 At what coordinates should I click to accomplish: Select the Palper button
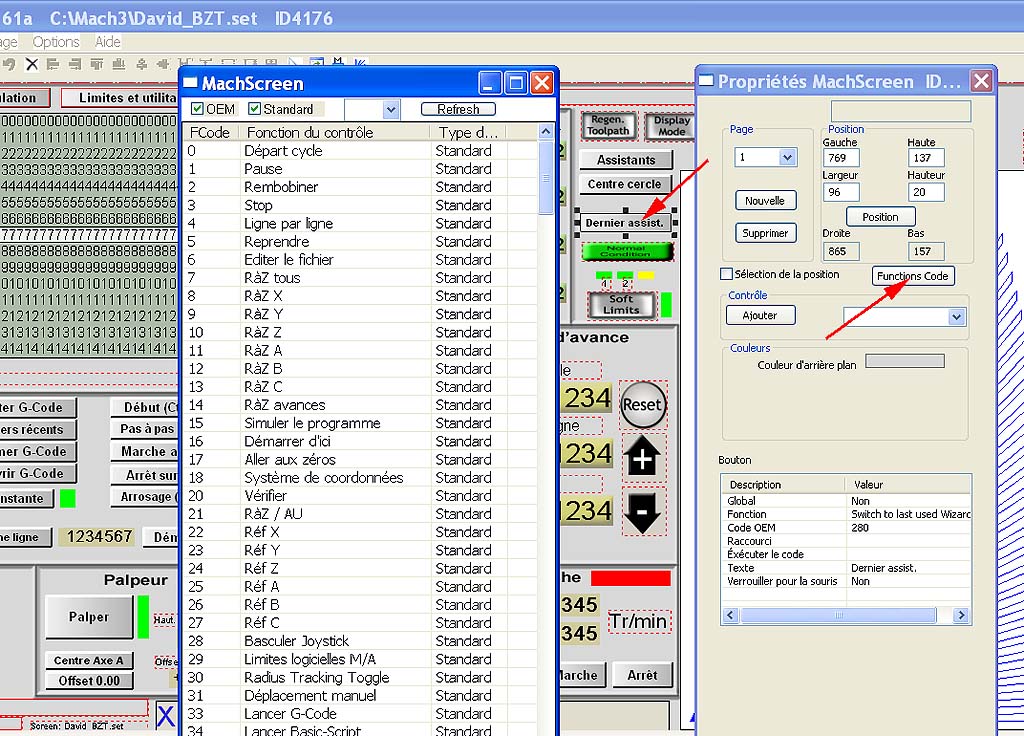click(x=89, y=617)
